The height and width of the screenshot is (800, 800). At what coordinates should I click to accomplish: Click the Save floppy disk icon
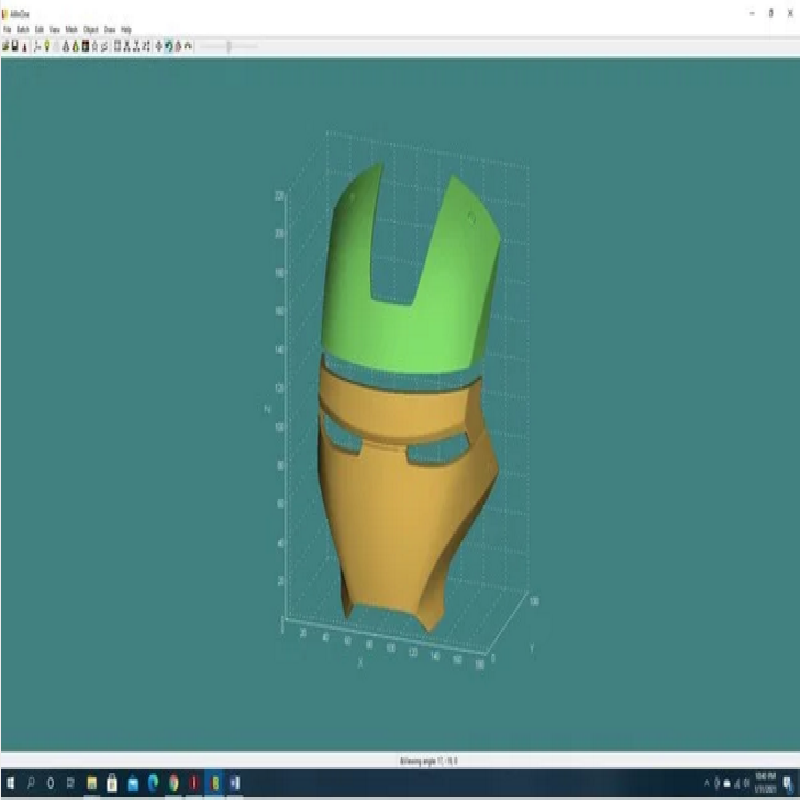pos(15,46)
